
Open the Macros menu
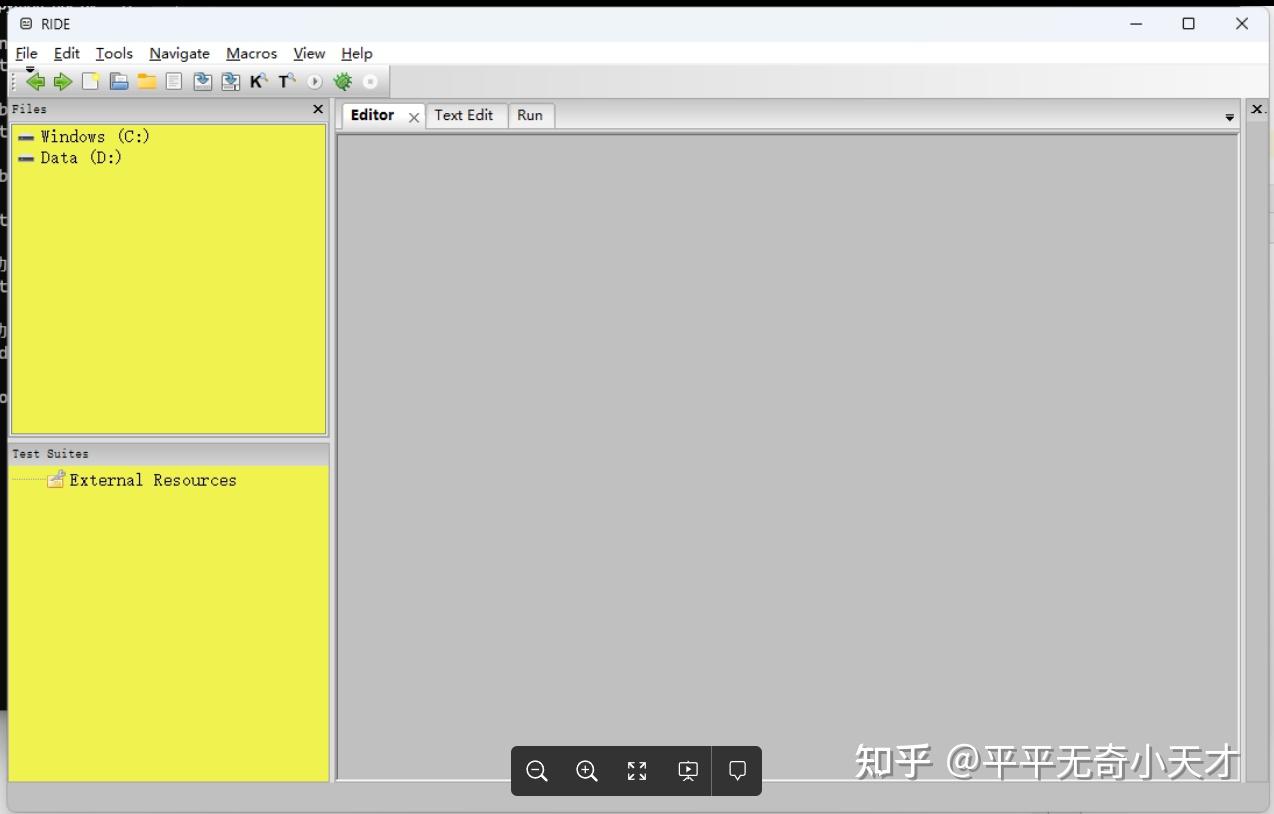[x=250, y=53]
